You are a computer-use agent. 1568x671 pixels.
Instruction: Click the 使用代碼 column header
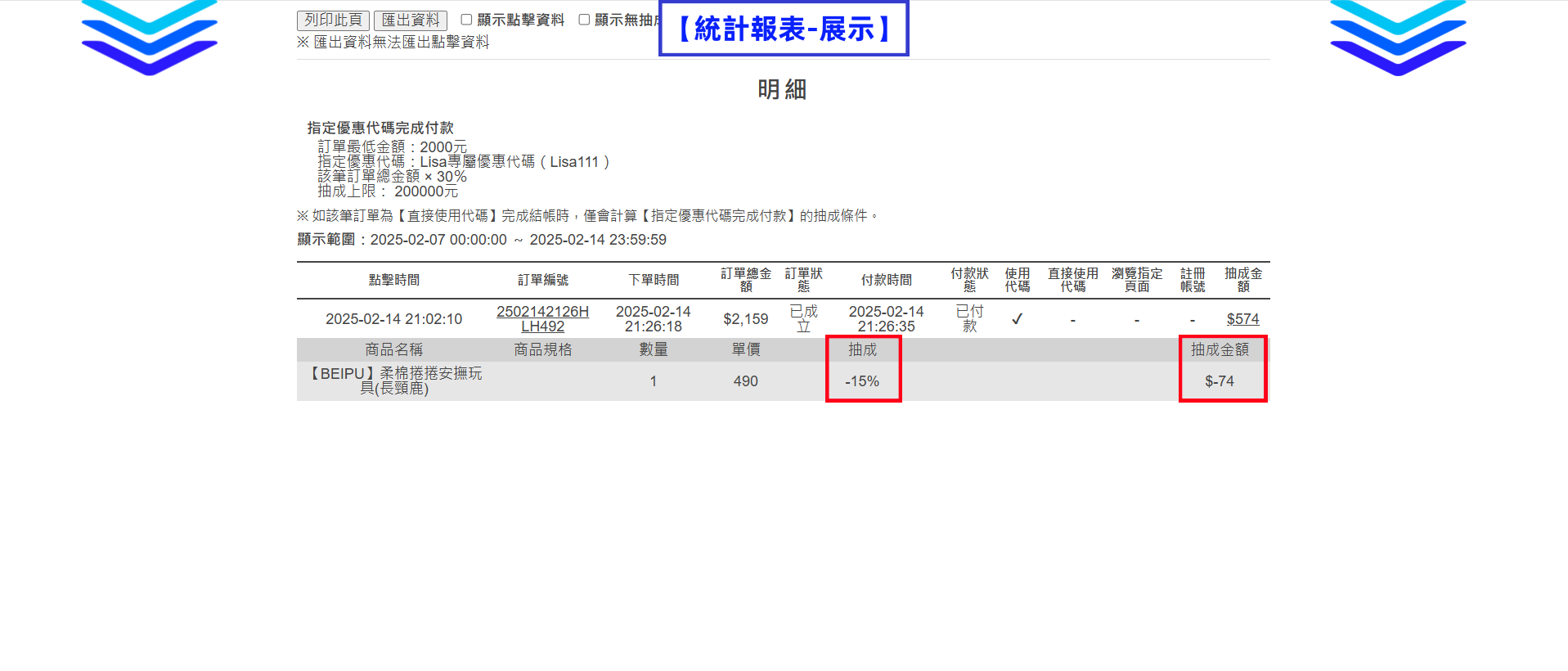coord(1018,280)
